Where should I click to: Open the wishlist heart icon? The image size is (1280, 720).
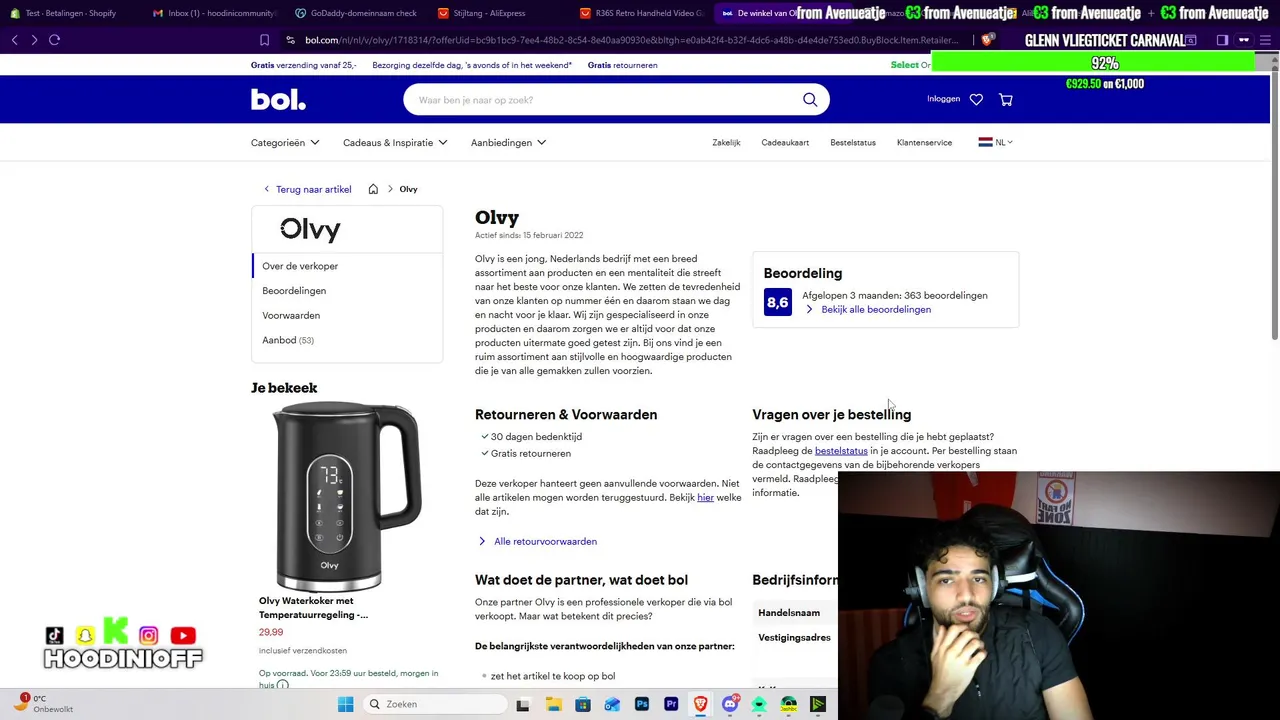(976, 99)
